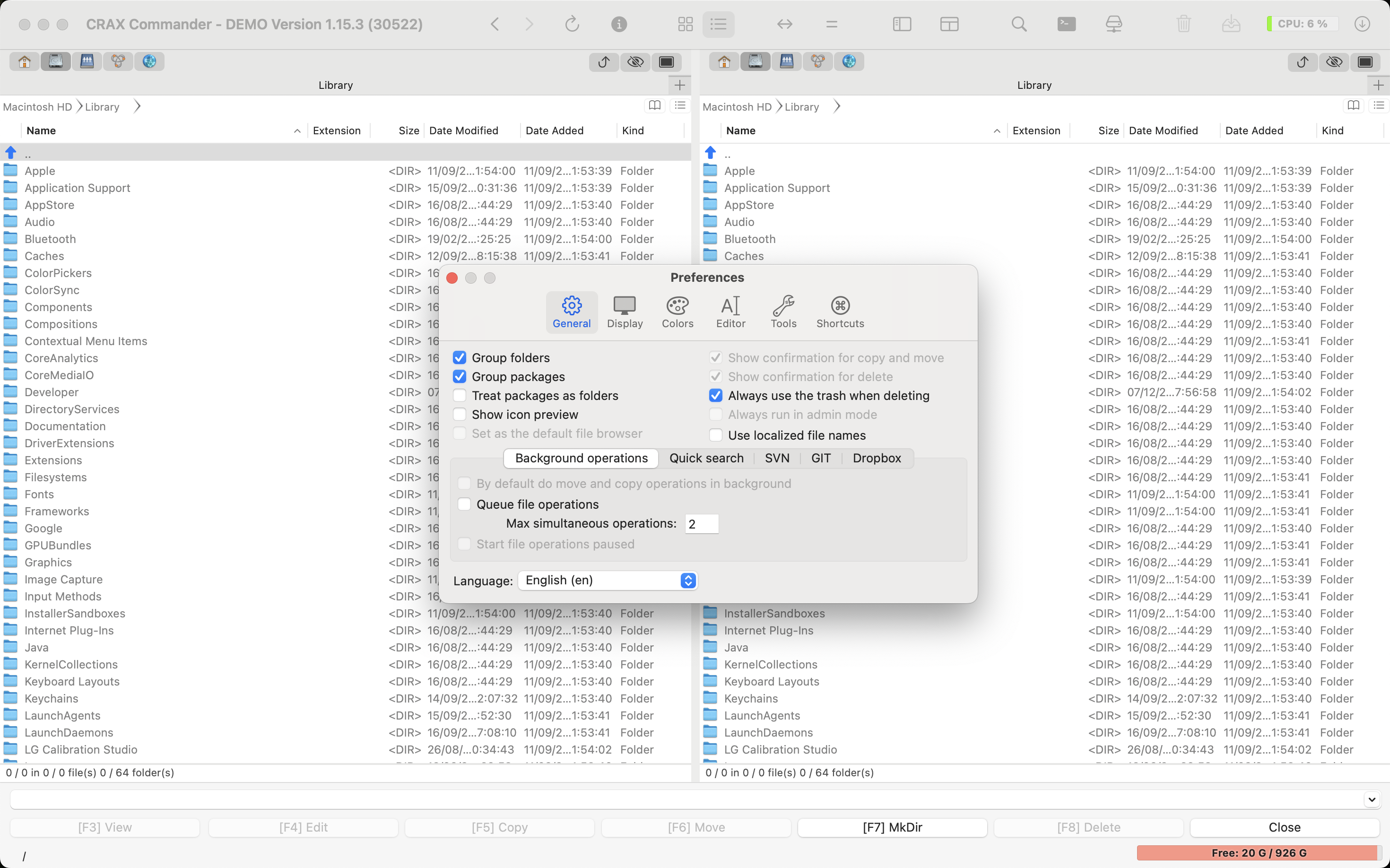Toggle hidden files eye icon in the right pane
Screen dimensions: 1390x868
1334,61
